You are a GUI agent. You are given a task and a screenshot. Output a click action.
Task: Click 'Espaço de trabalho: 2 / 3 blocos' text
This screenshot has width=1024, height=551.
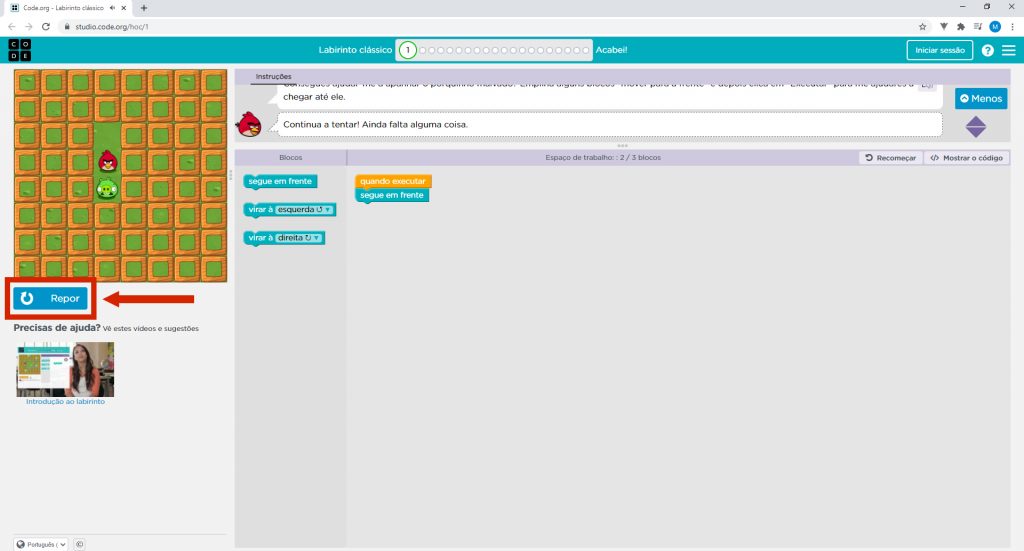click(x=603, y=157)
